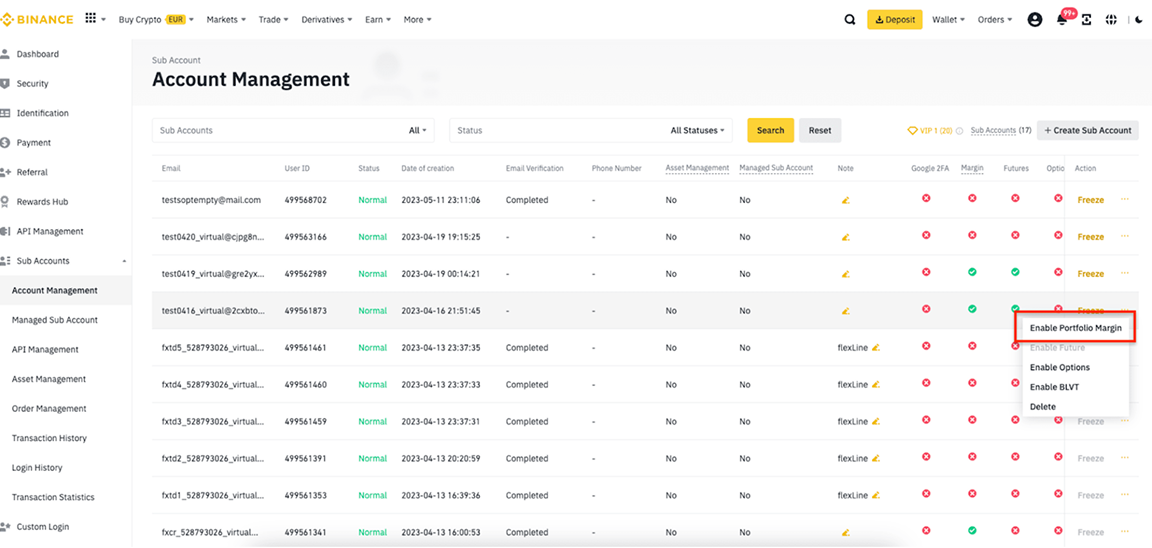The width and height of the screenshot is (1152, 548).
Task: Open the Sub Accounts All filter dropdown
Action: (x=417, y=131)
